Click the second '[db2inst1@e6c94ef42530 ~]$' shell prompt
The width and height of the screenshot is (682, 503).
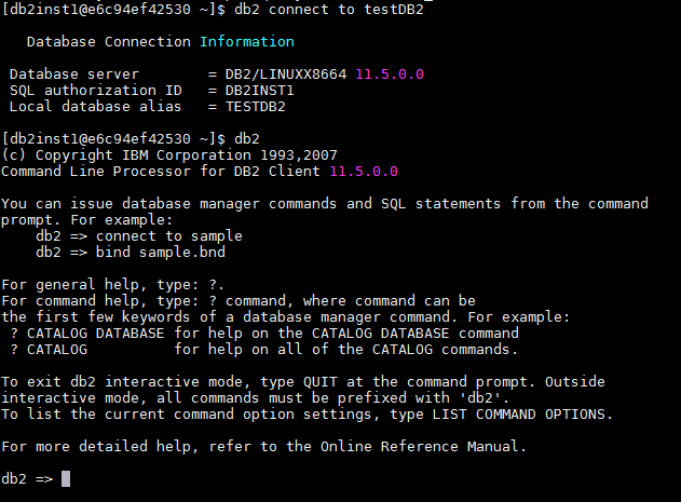point(114,138)
